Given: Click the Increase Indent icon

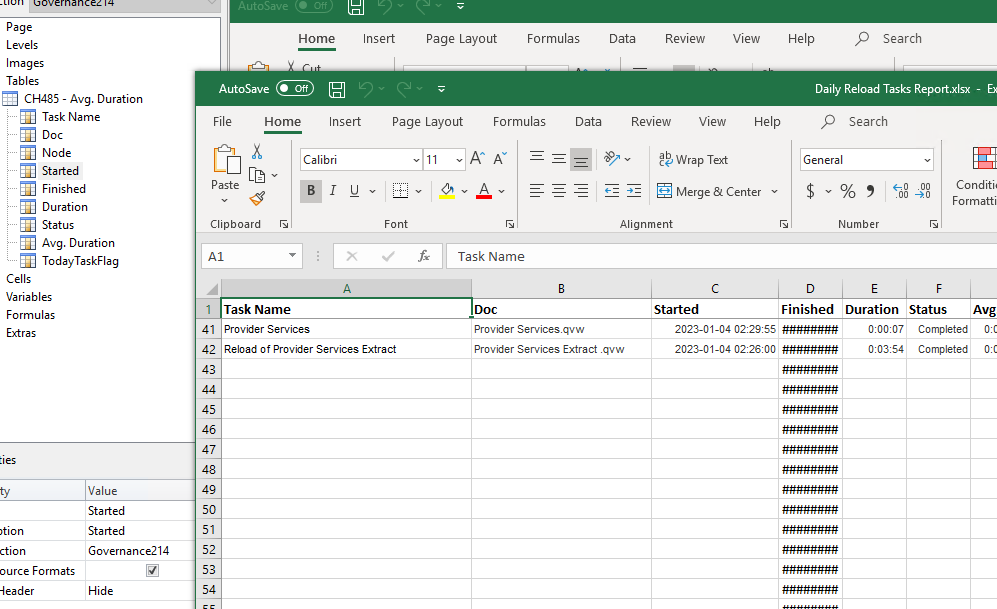Looking at the screenshot, I should [x=635, y=191].
